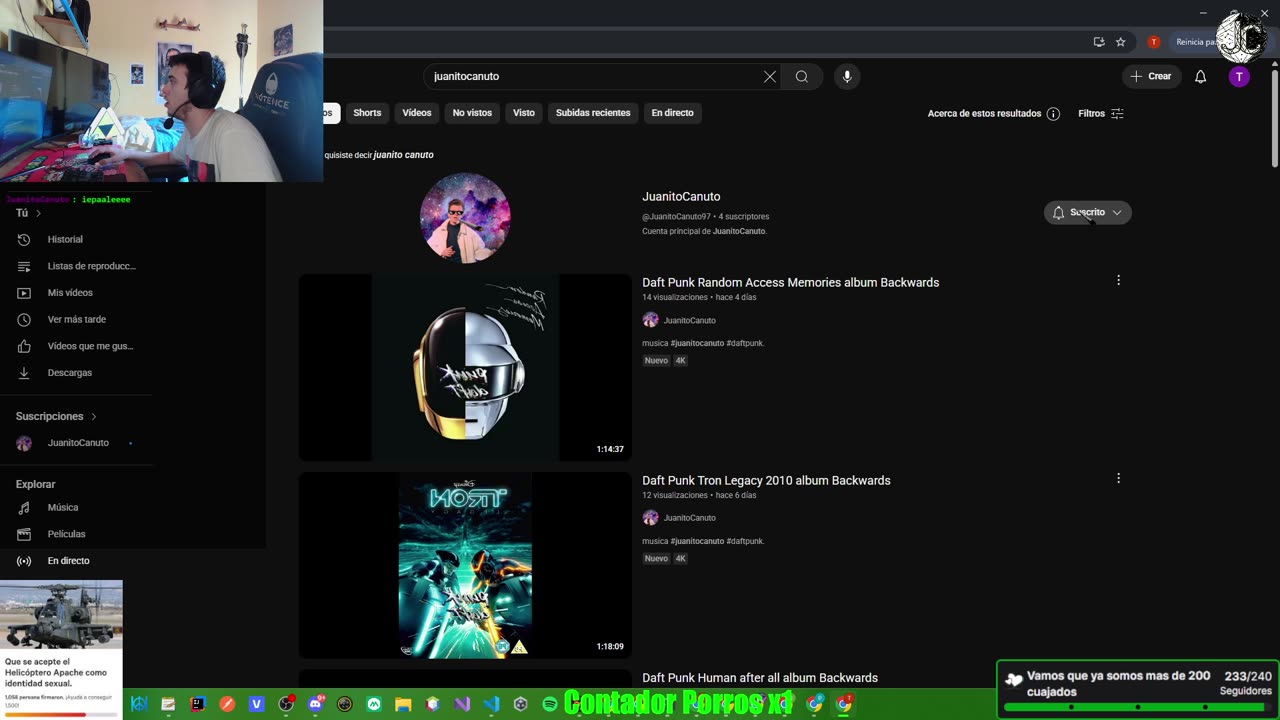Open the YouTube notifications bell
Image resolution: width=1280 pixels, height=720 pixels.
(1200, 77)
